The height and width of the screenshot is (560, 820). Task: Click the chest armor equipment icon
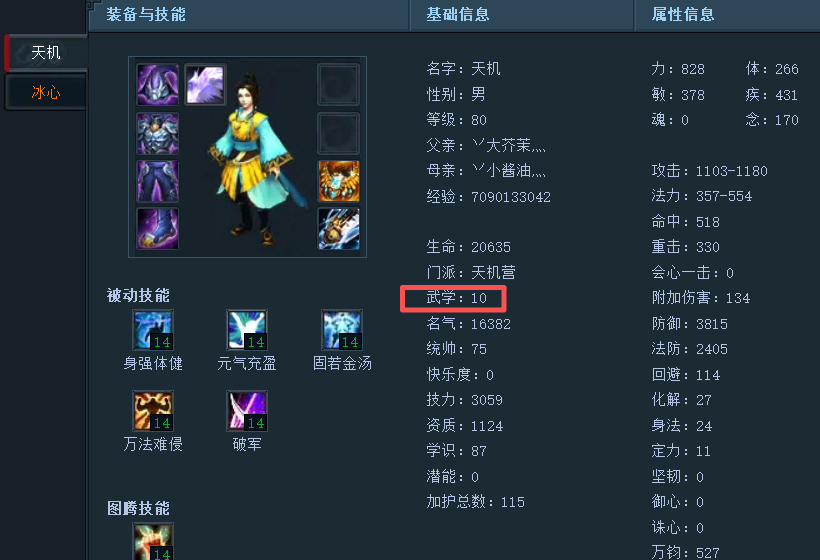[157, 133]
